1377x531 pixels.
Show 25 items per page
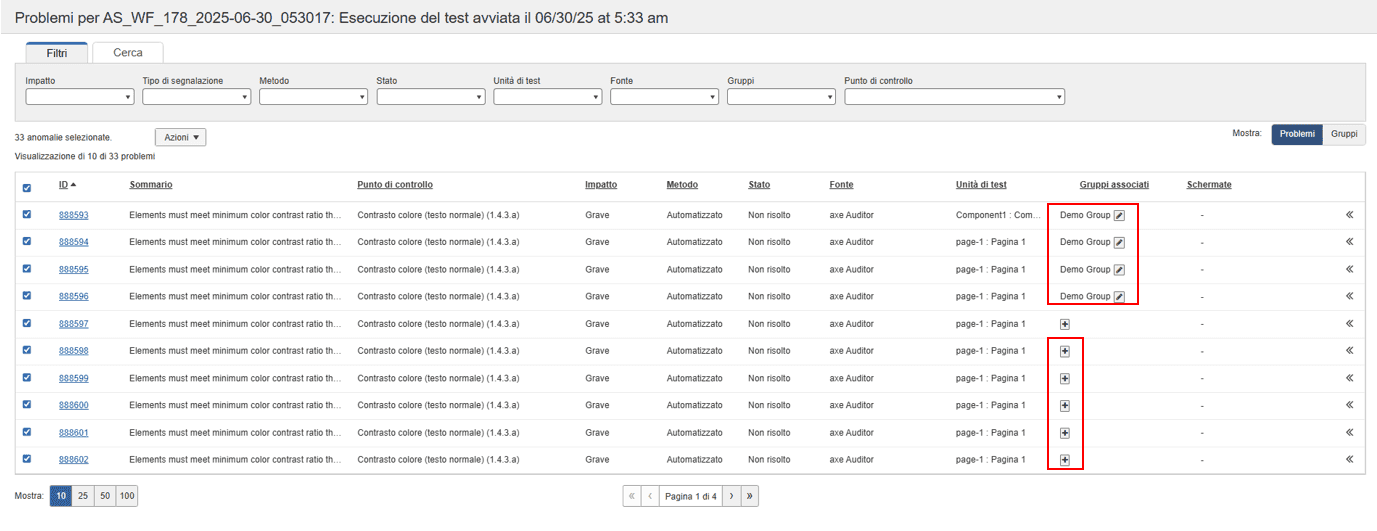(x=83, y=496)
